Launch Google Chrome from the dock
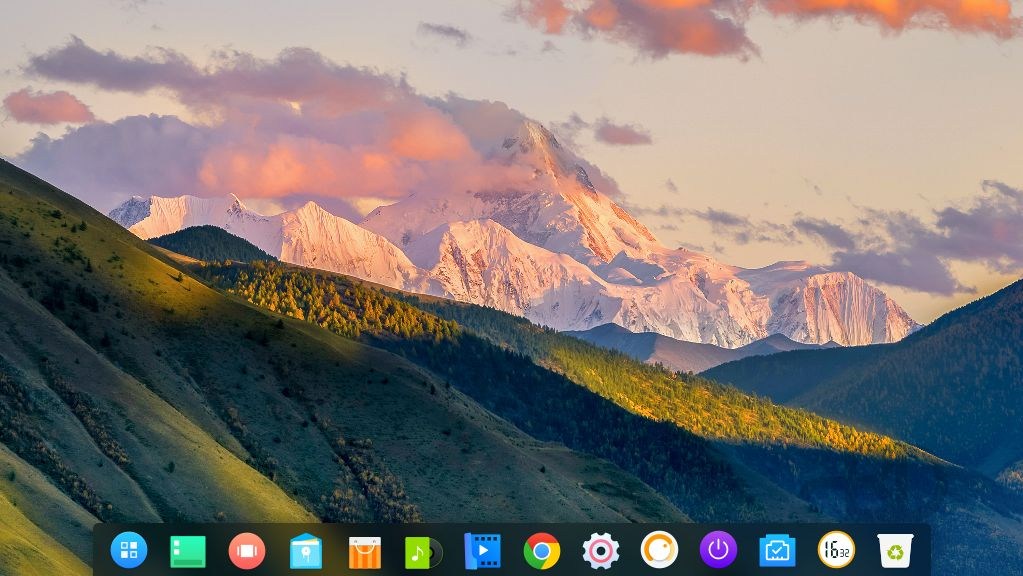 (x=542, y=551)
